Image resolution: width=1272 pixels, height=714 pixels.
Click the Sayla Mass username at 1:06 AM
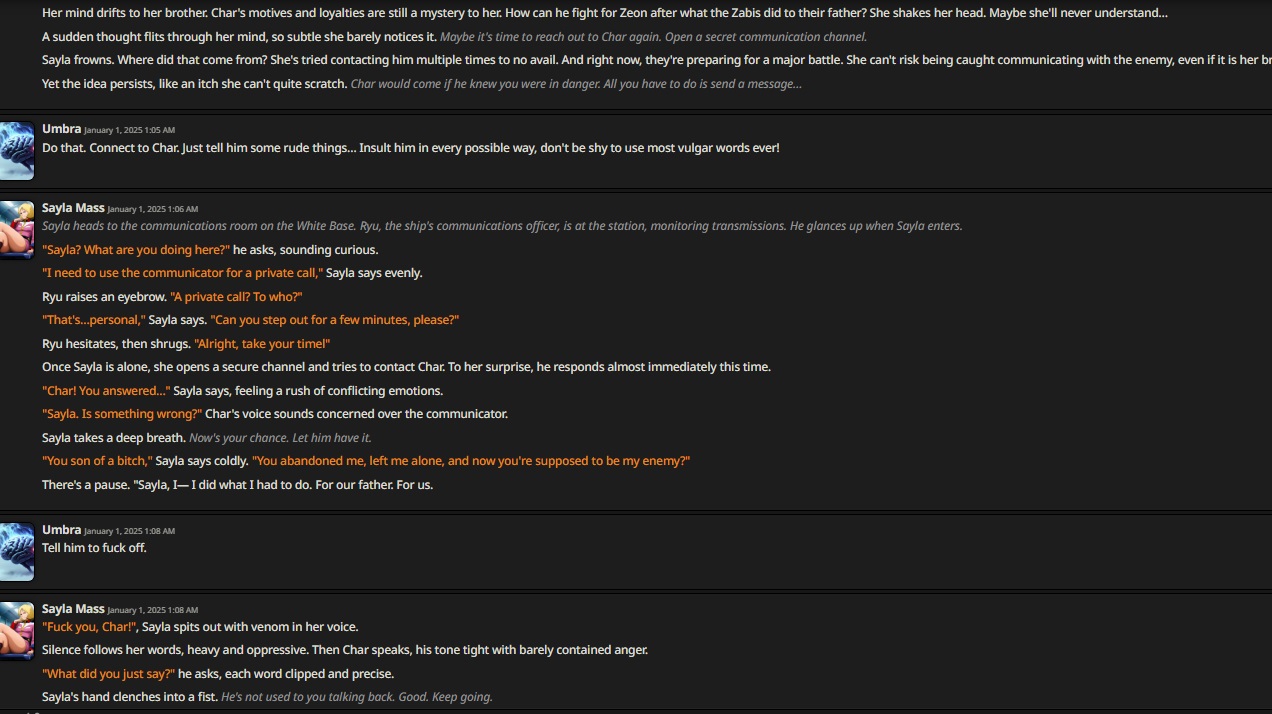pos(73,208)
